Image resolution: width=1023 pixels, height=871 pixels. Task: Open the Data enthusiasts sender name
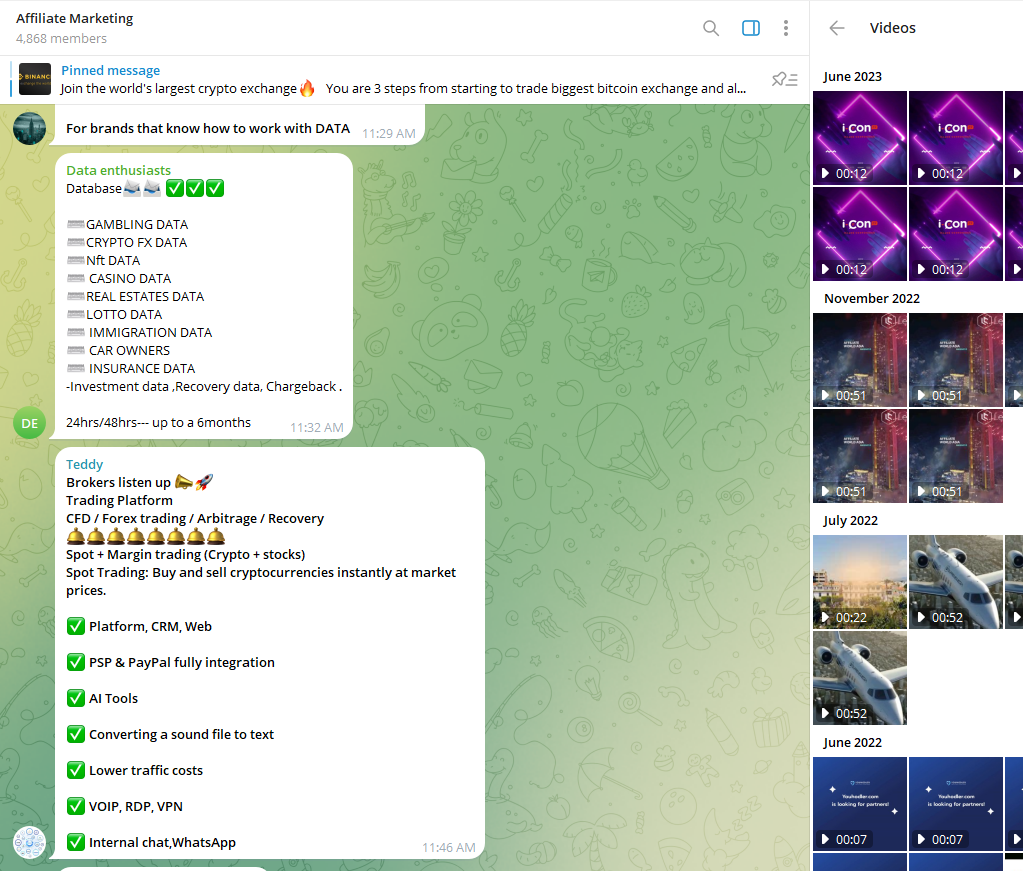coord(118,171)
